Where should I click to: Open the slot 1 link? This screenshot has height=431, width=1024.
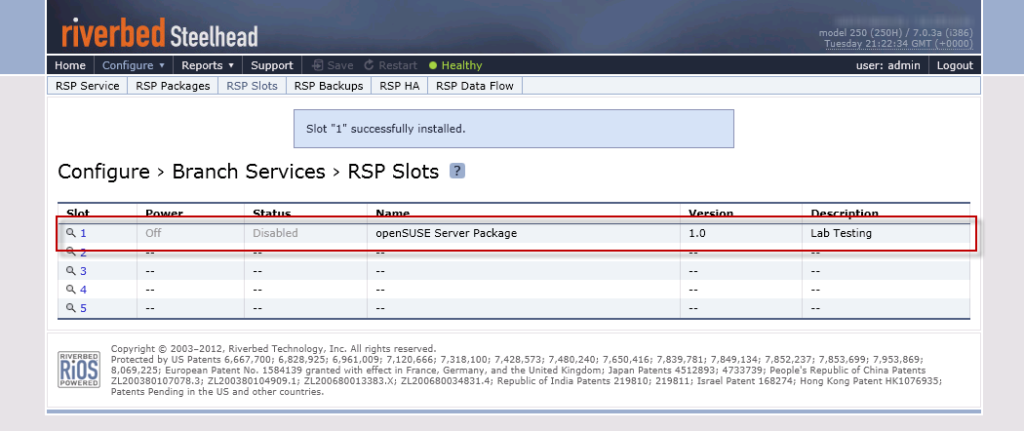coord(83,232)
